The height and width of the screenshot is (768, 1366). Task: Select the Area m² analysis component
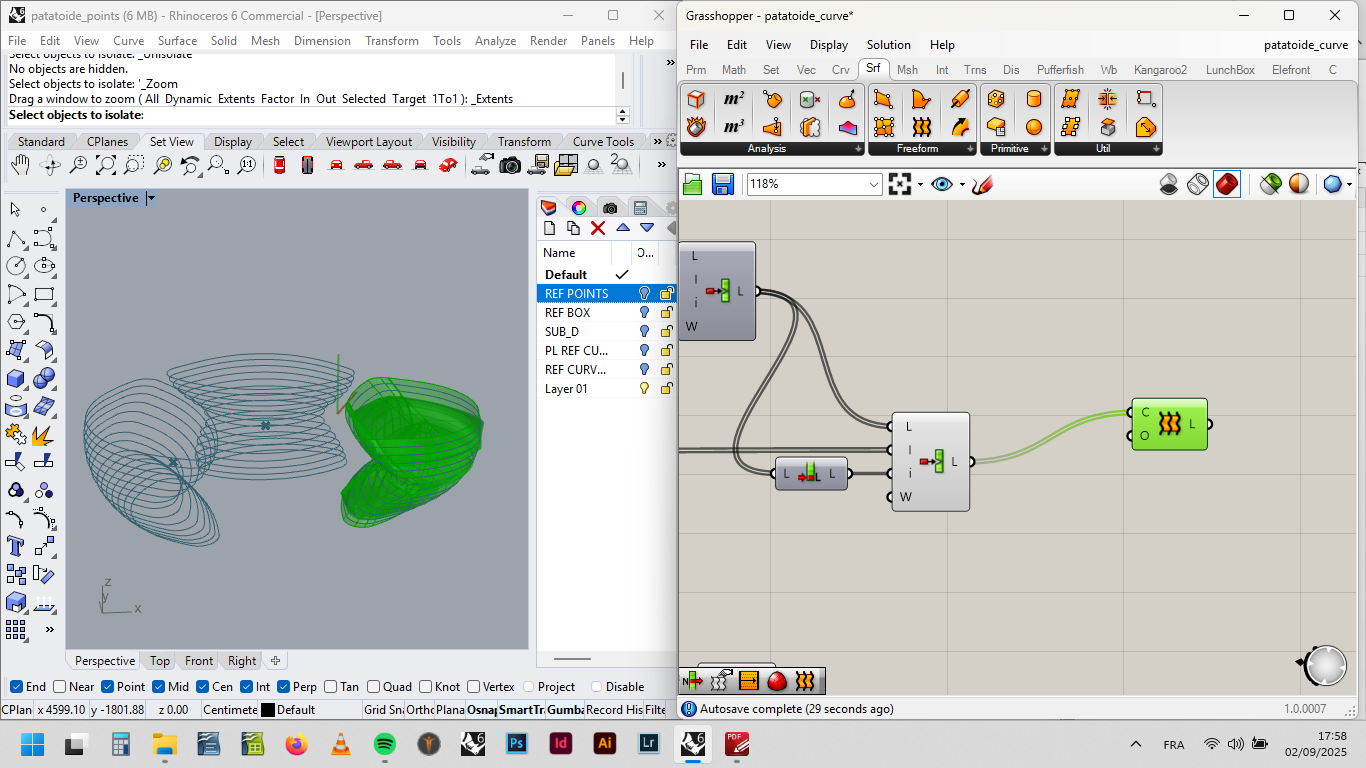pos(734,99)
